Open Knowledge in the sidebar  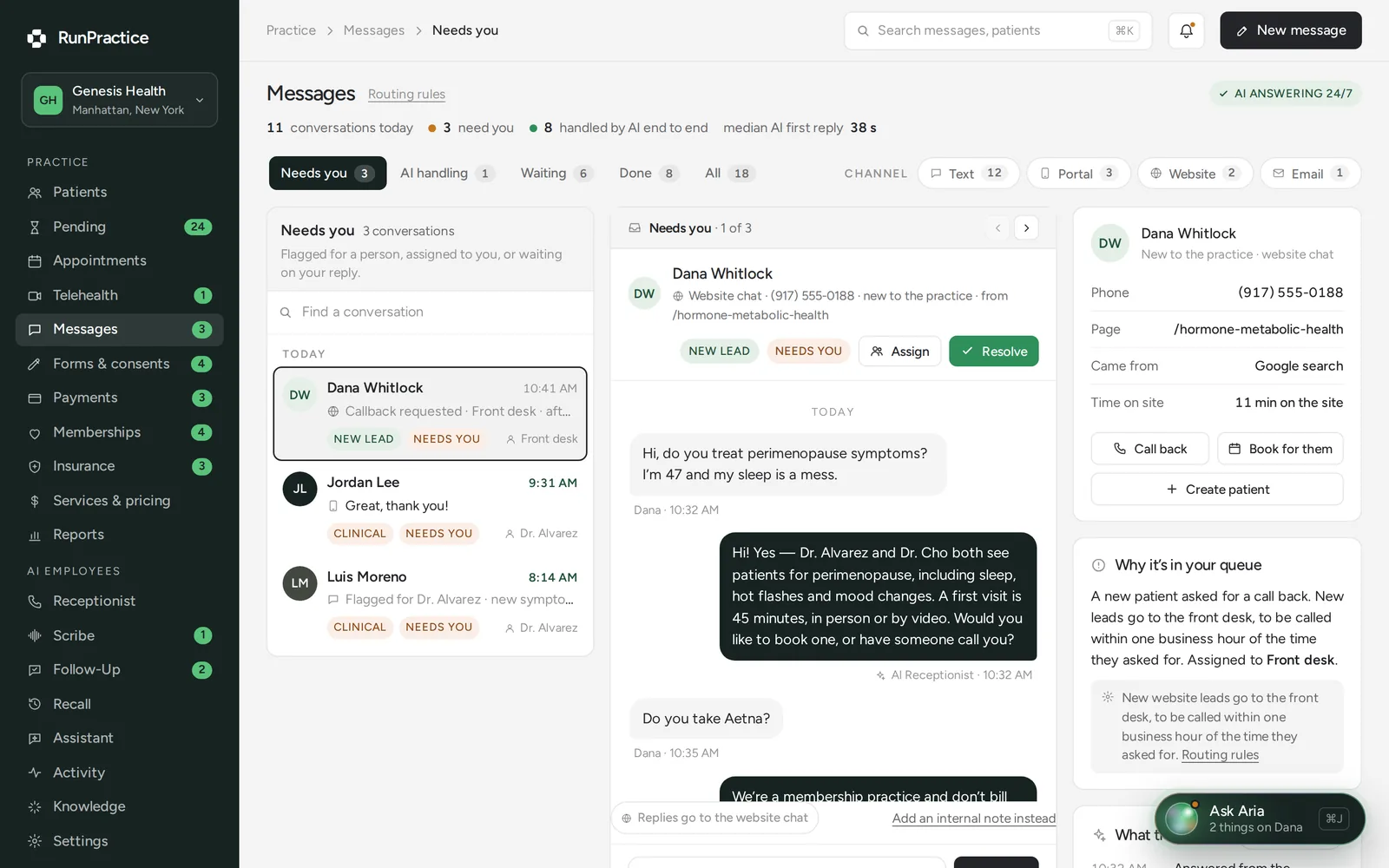[120, 806]
